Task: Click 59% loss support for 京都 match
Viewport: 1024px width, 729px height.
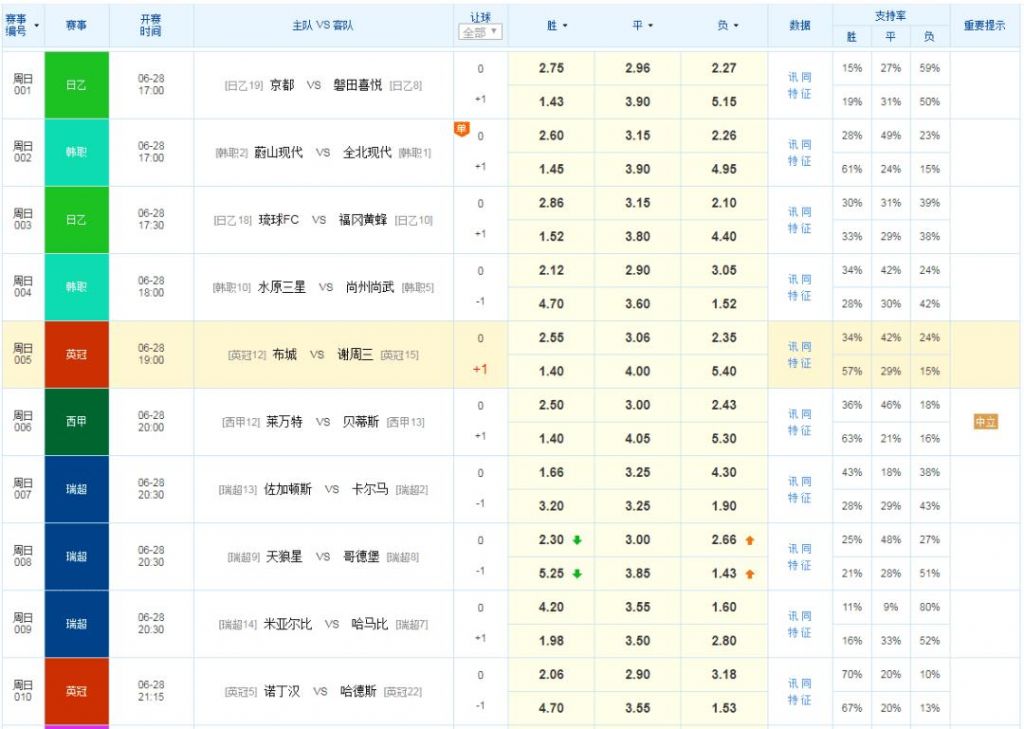Action: tap(929, 68)
